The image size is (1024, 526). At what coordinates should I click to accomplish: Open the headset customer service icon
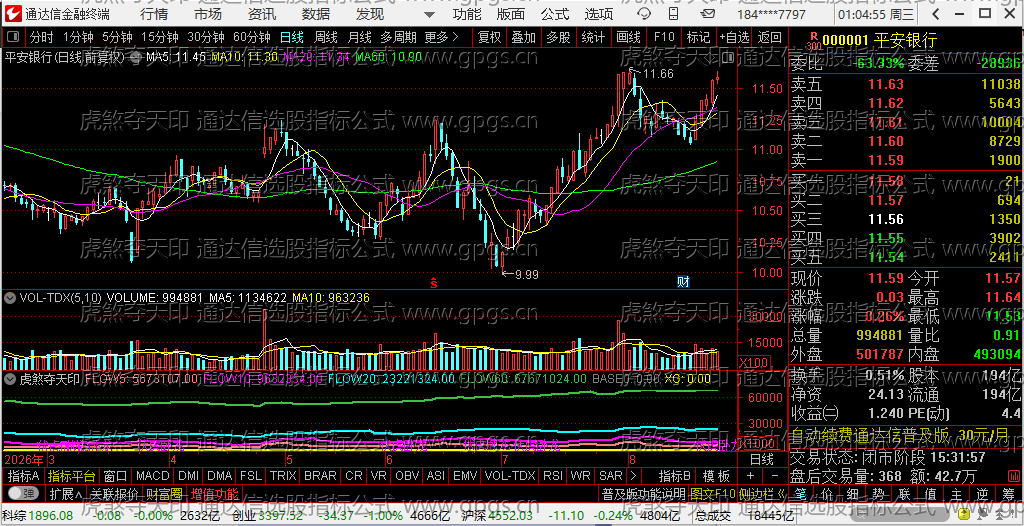(x=645, y=14)
